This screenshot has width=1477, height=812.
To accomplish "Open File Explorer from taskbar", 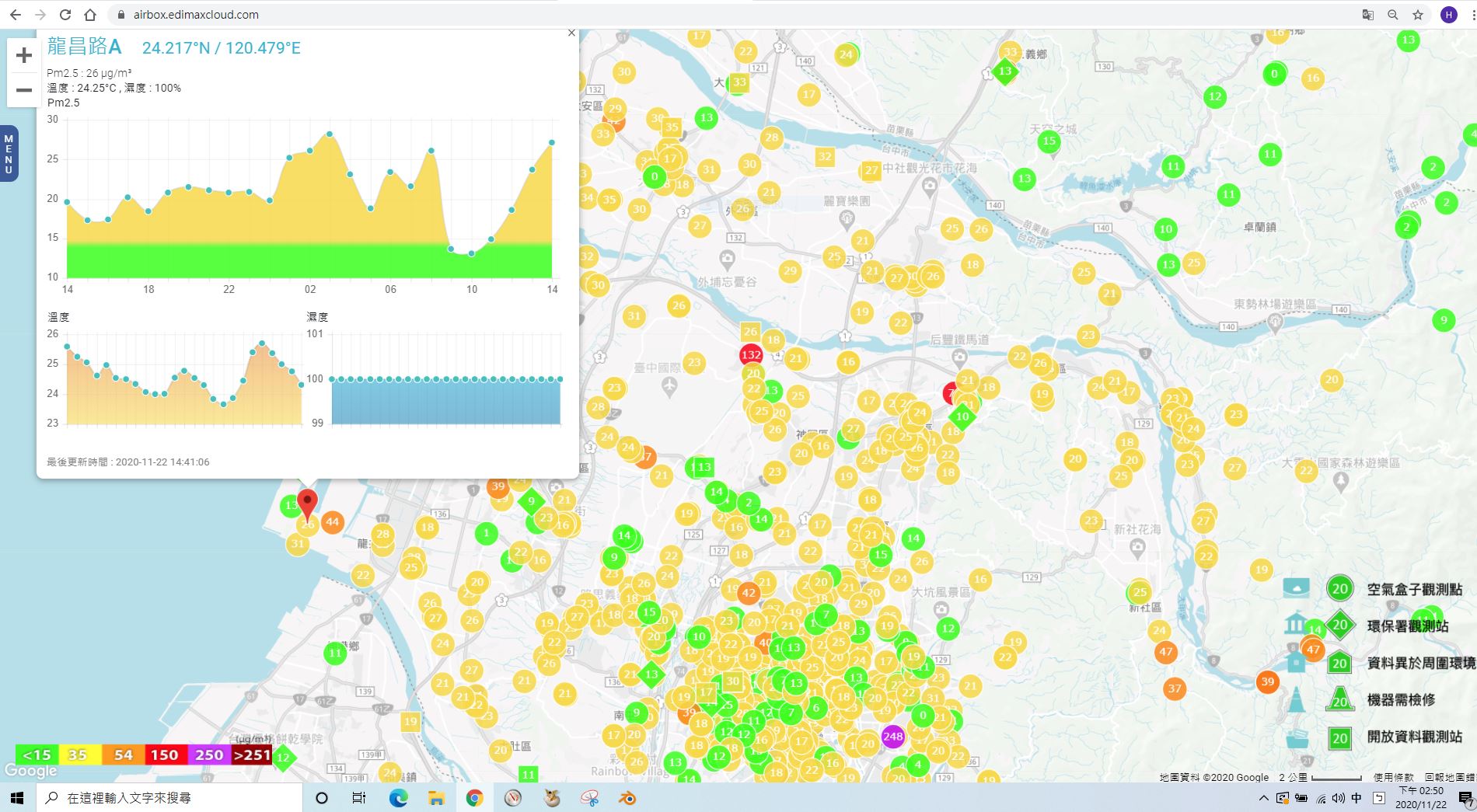I will (436, 798).
